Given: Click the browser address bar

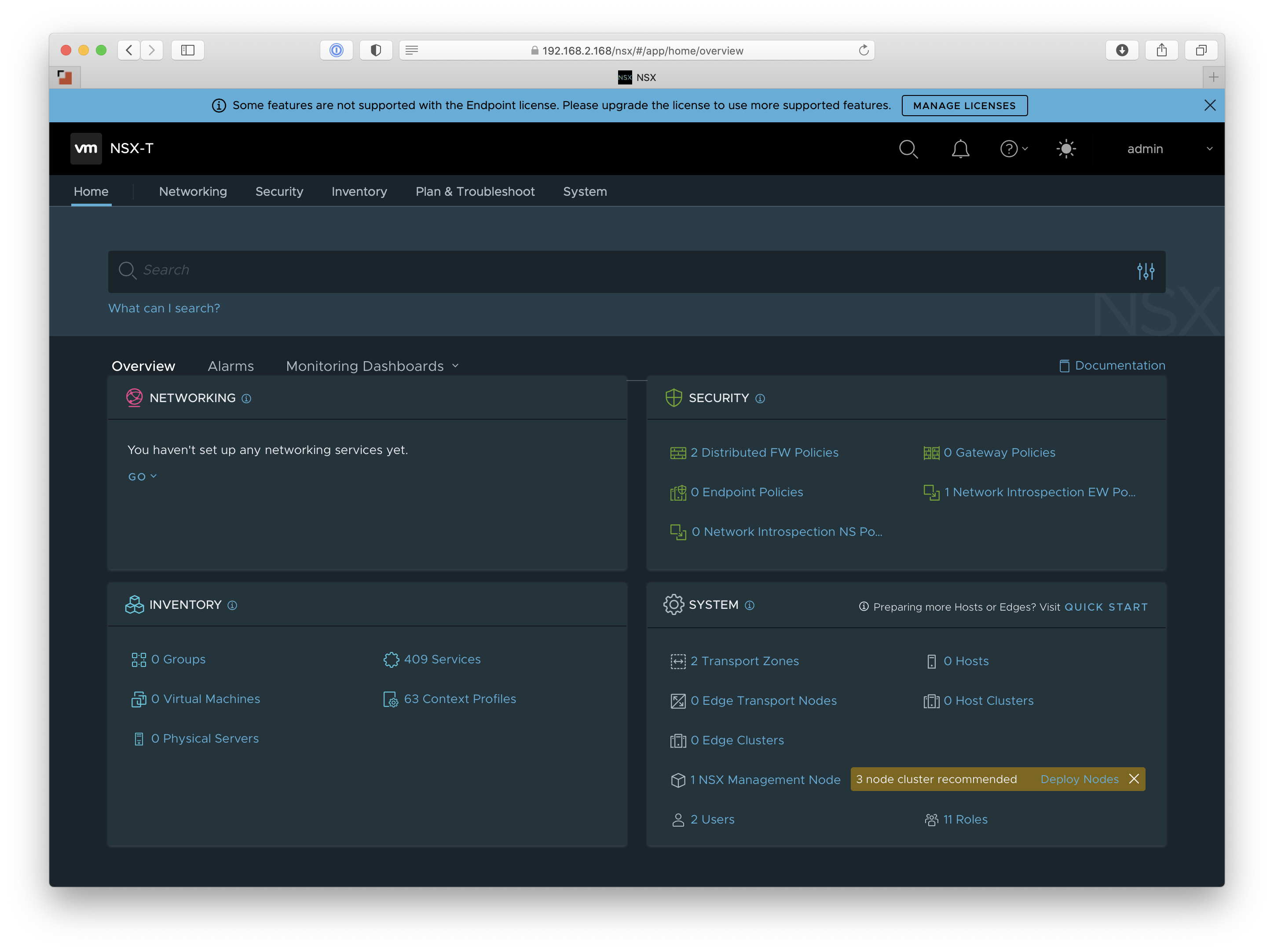Looking at the screenshot, I should click(x=637, y=51).
